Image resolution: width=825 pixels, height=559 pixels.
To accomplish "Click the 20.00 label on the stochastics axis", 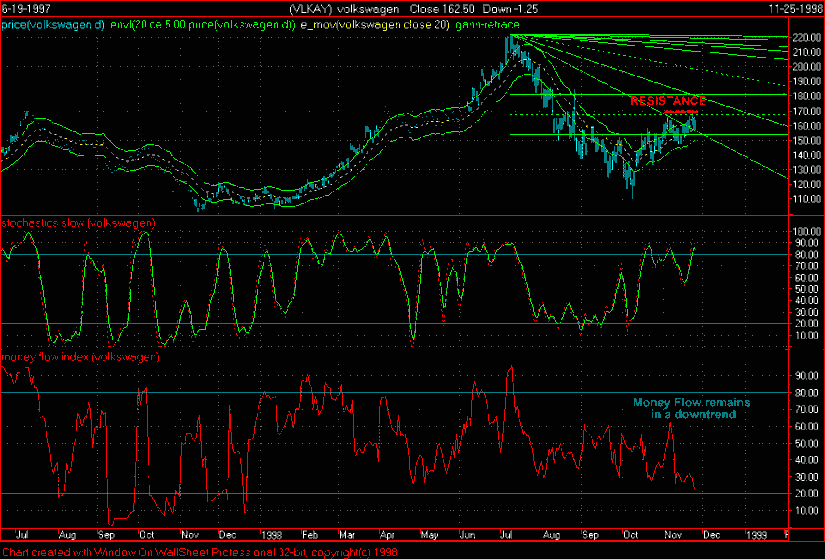I will tap(808, 324).
